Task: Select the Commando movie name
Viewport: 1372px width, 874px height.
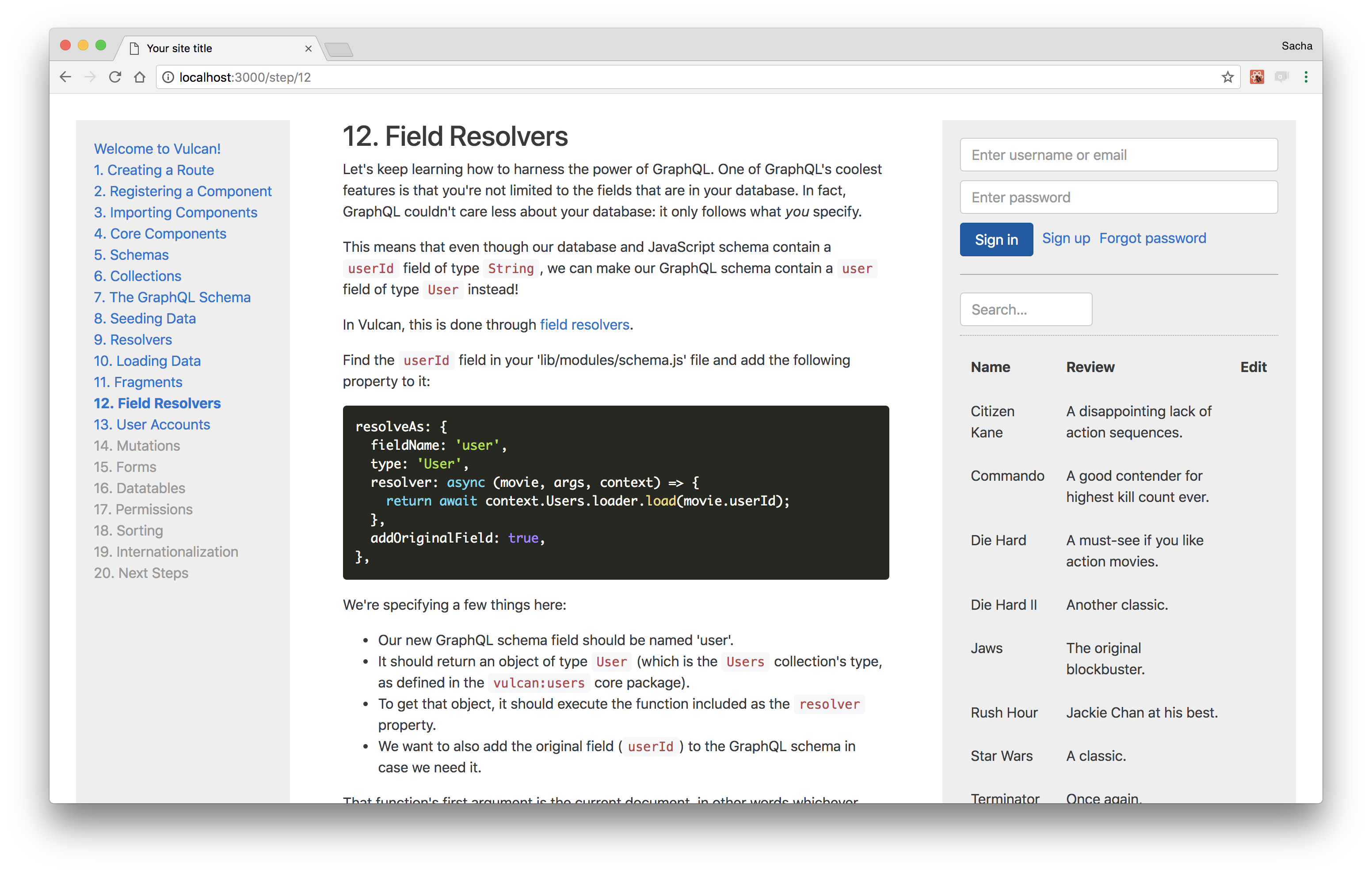Action: point(1007,476)
